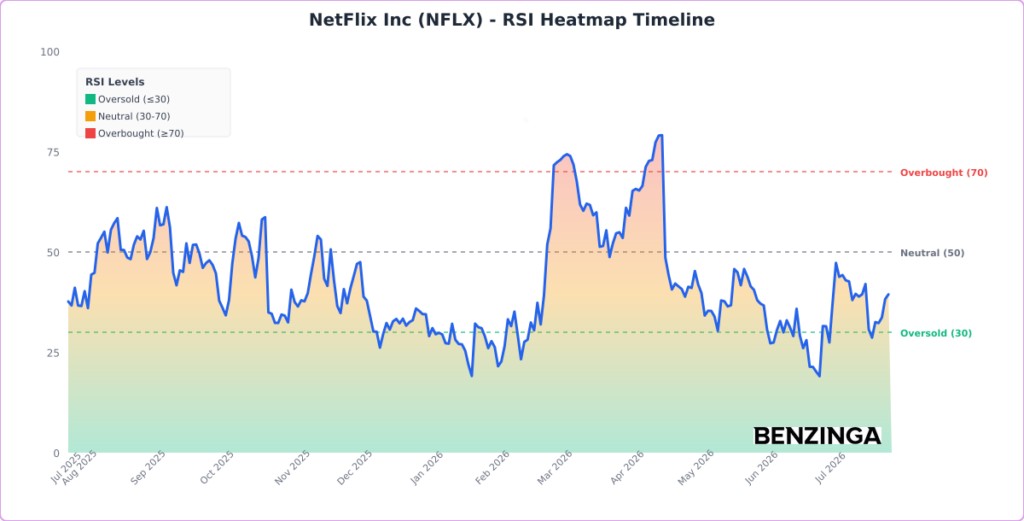Click the chart title 'NetFlix Inc (NFLX) - RSI Heatmap Timeline'
Screen dimensions: 1024x521
pos(512,20)
